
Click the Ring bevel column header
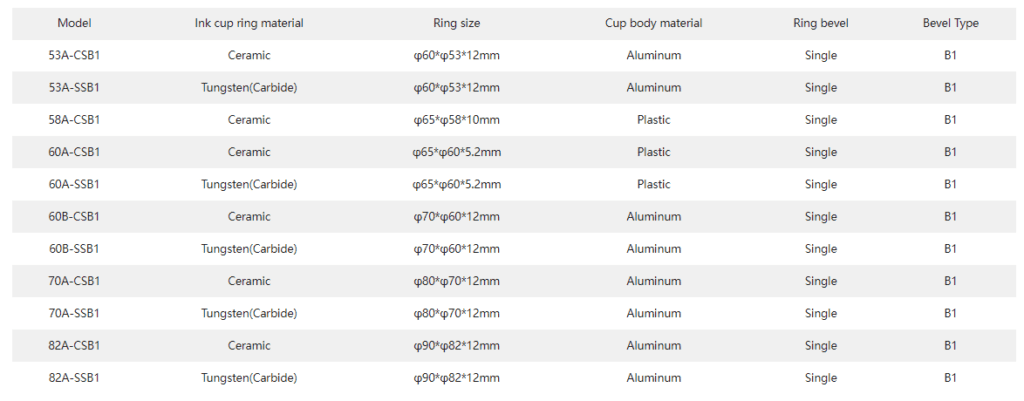tap(821, 23)
